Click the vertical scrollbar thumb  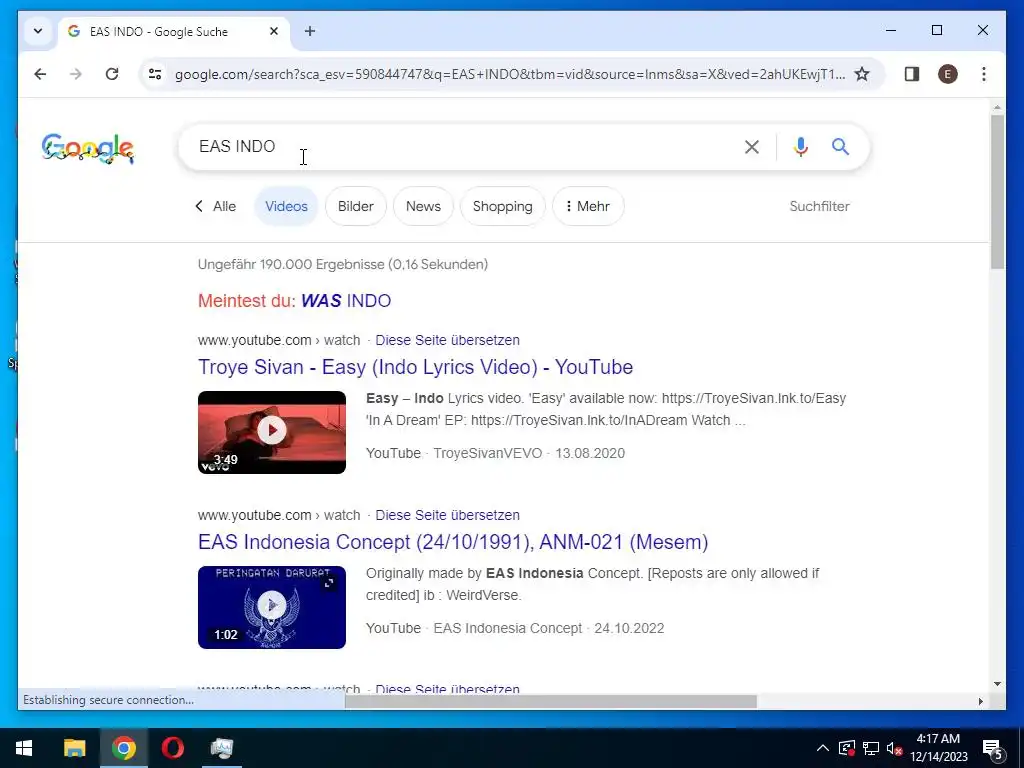coord(997,191)
